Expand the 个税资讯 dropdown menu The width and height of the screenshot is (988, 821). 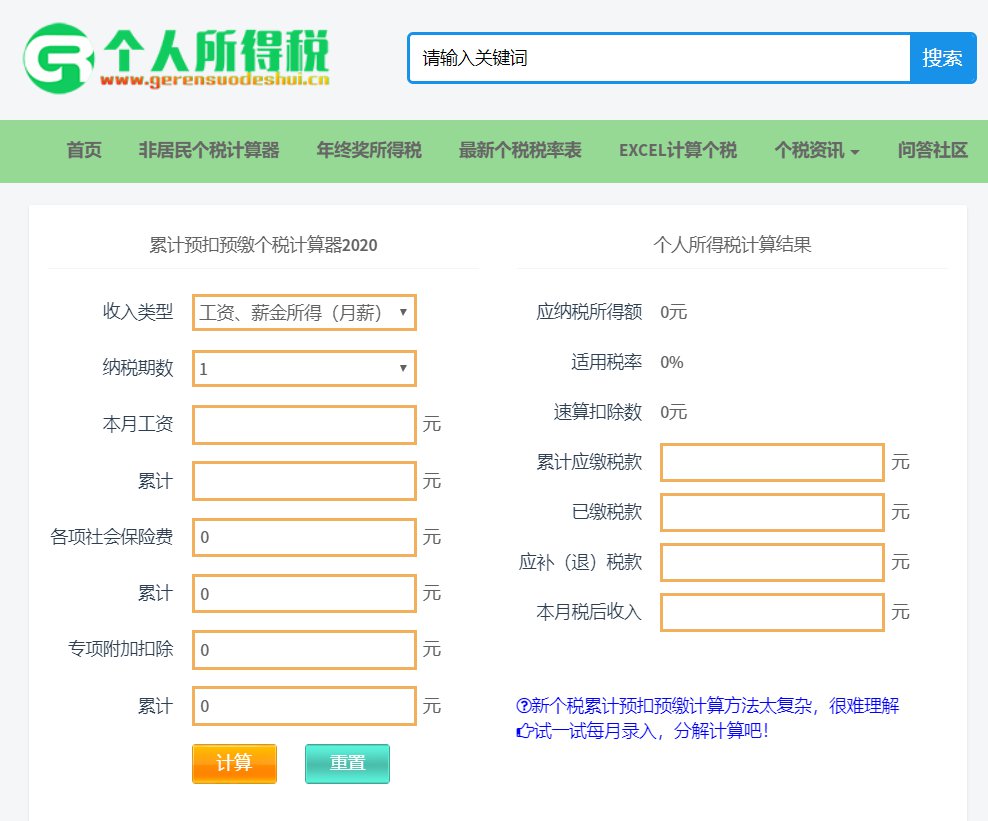[x=817, y=151]
